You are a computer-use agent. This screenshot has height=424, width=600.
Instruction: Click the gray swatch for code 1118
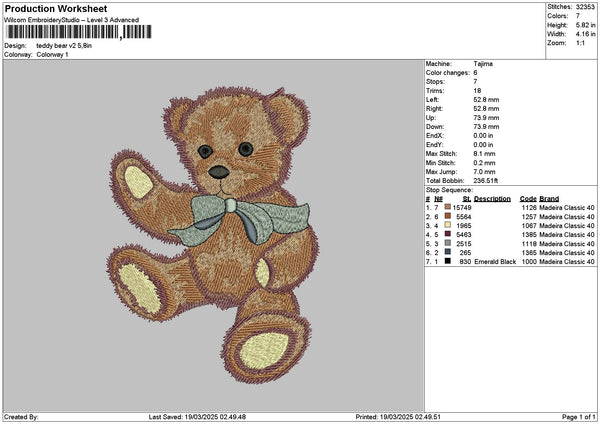pos(447,243)
